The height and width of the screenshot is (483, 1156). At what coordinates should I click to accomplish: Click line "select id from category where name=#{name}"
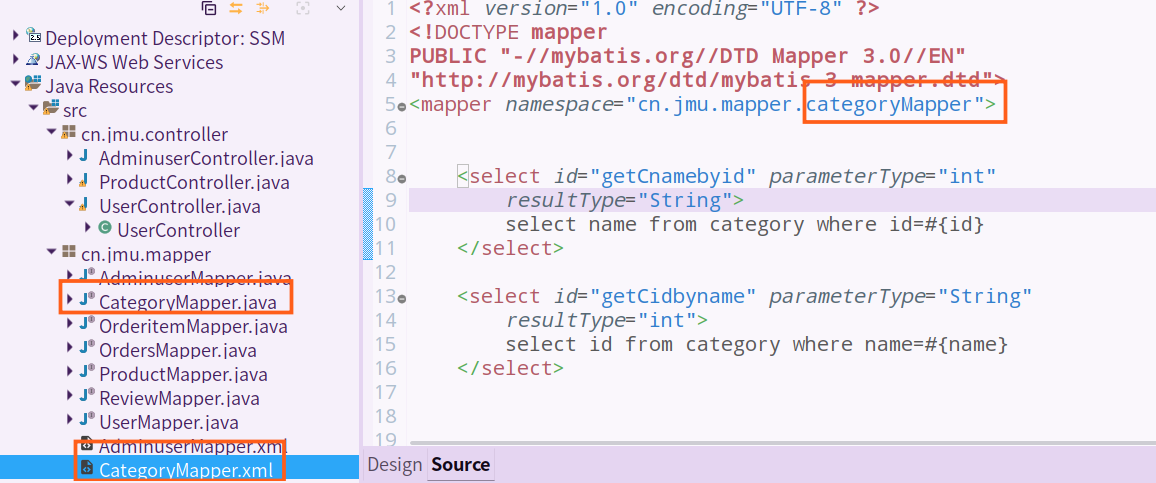[x=756, y=345]
